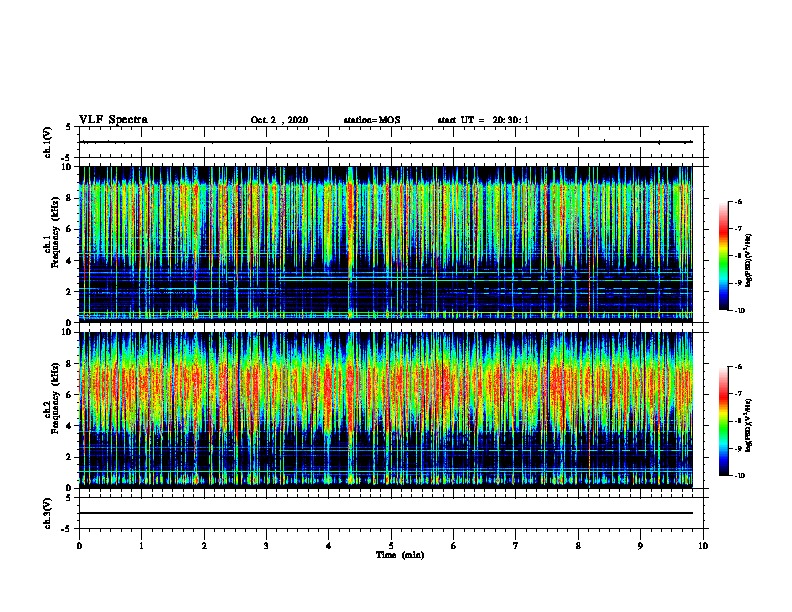Click the "VLF Spectra" plot title
The image size is (792, 612).
113,120
